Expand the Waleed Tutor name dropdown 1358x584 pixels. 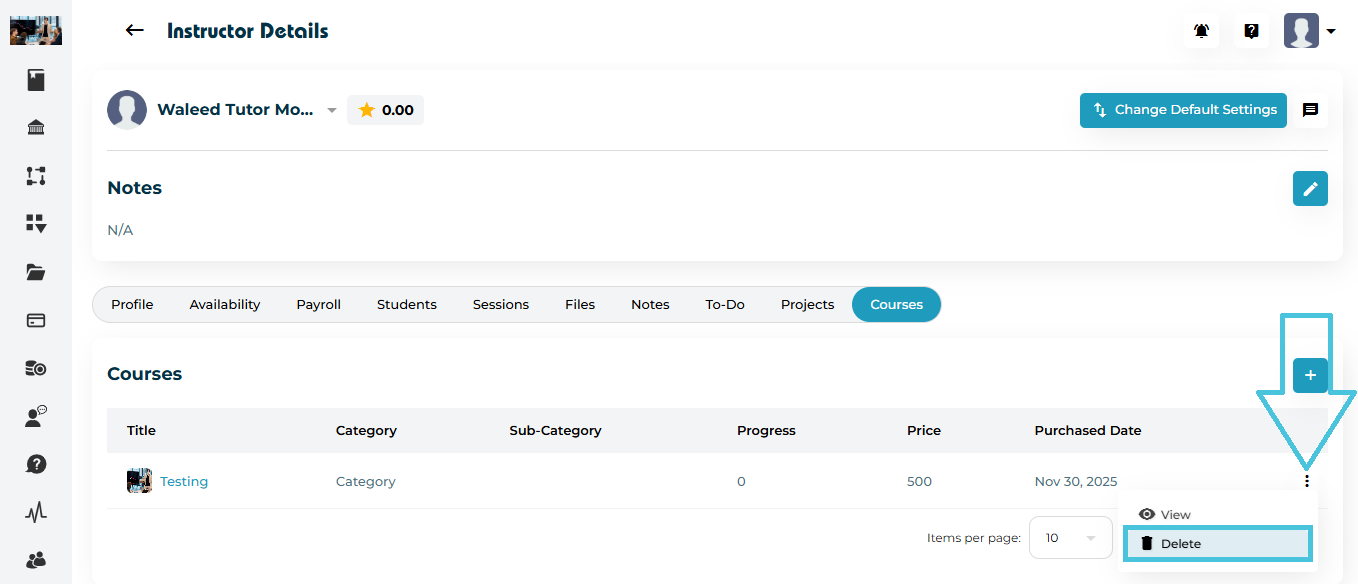click(332, 110)
